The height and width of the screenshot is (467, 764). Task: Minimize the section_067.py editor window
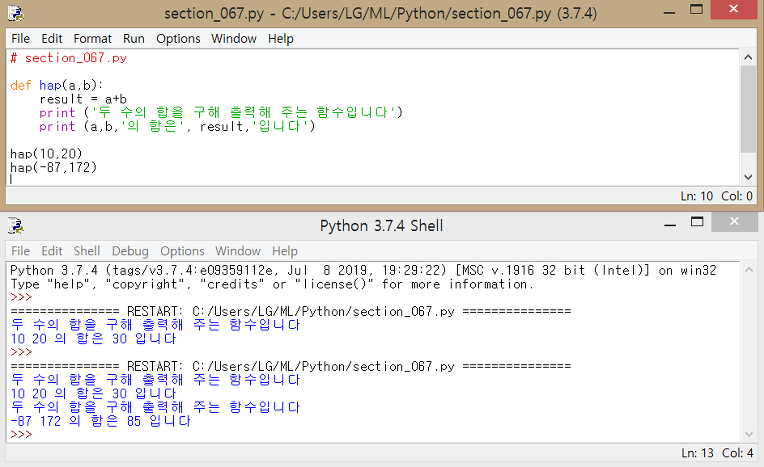point(669,12)
